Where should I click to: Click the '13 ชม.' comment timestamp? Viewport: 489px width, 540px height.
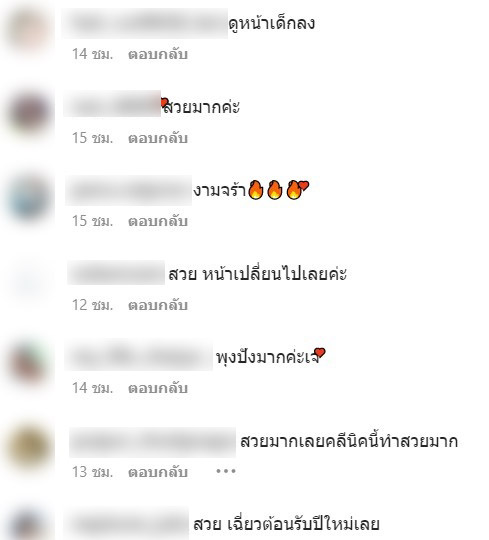[92, 472]
